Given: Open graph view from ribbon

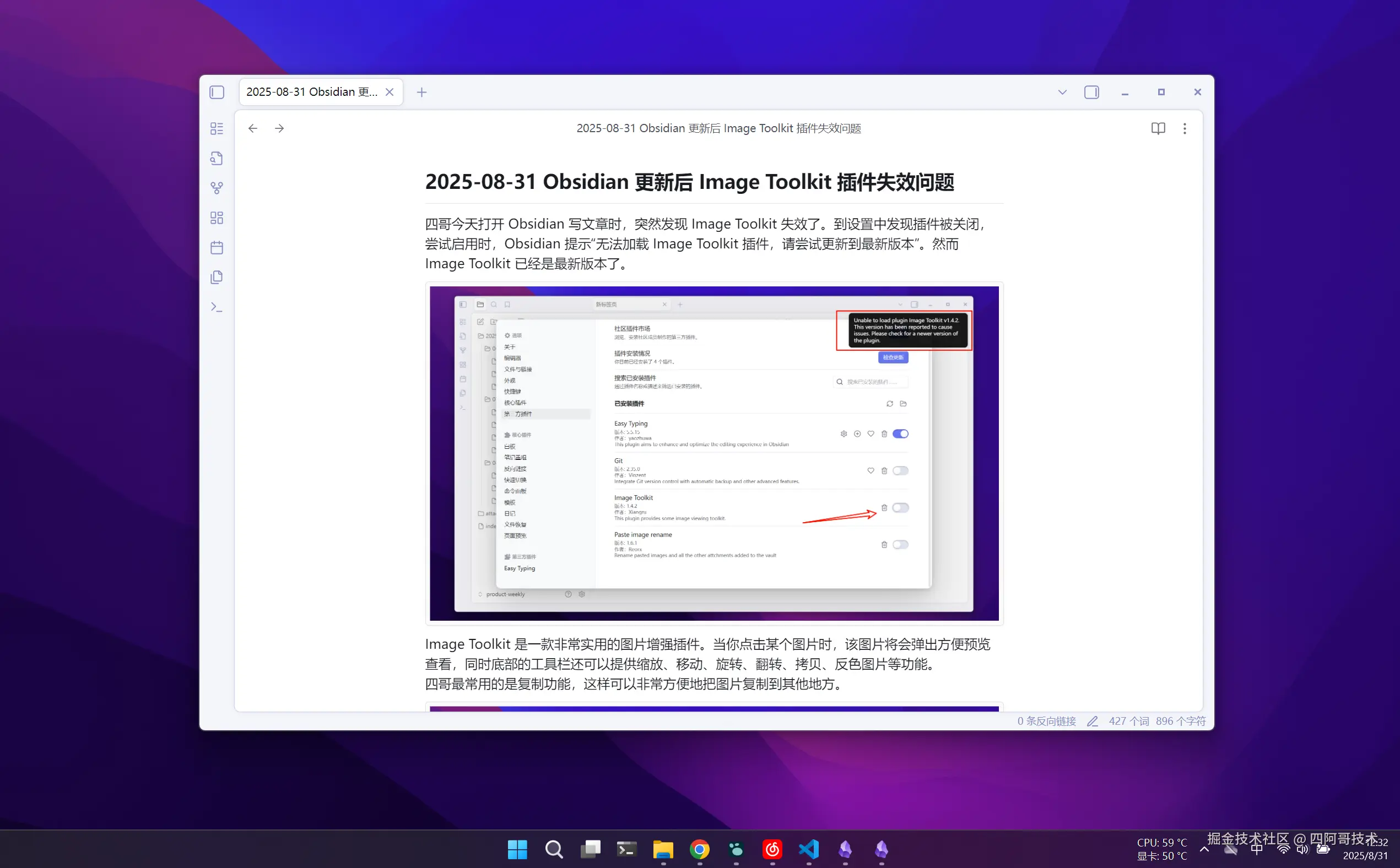Looking at the screenshot, I should [217, 188].
